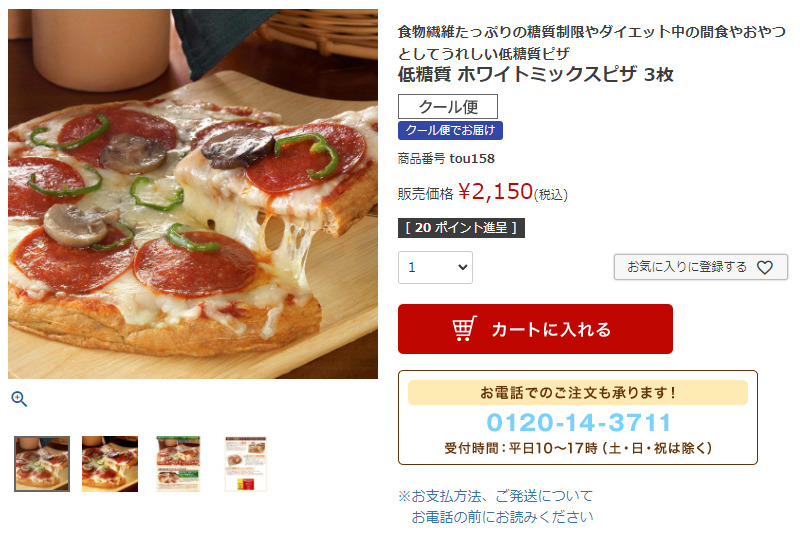Click the お電話の前にお読みください link text
800x535 pixels.
[502, 517]
